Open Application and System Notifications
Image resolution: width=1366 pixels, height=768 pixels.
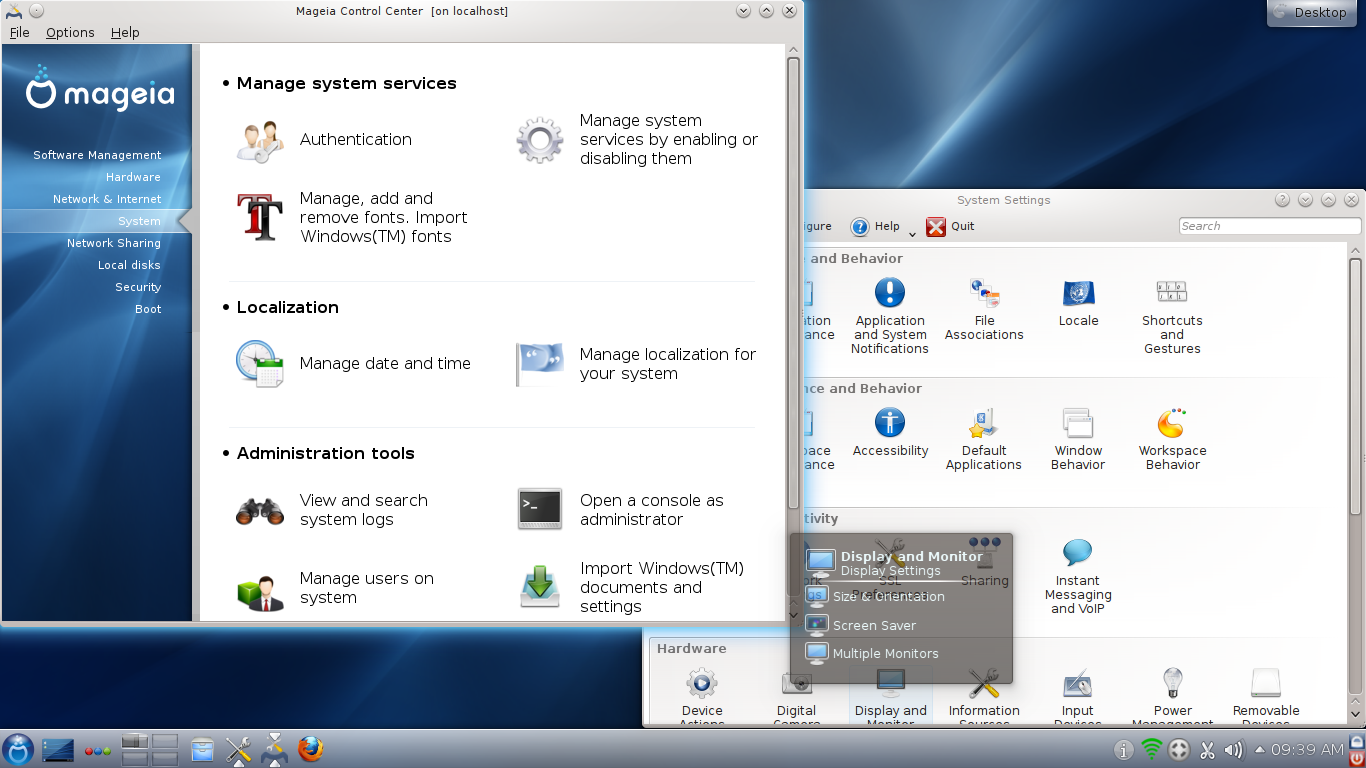coord(890,315)
